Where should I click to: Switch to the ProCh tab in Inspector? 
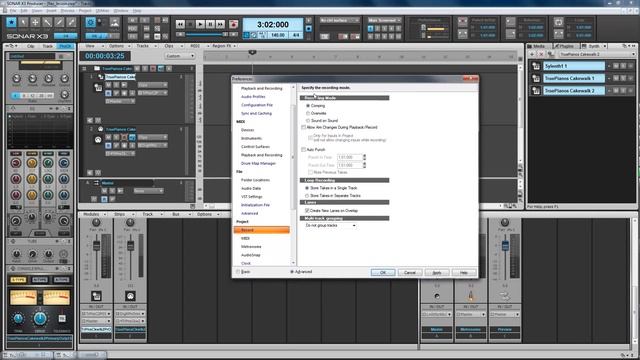(65, 46)
